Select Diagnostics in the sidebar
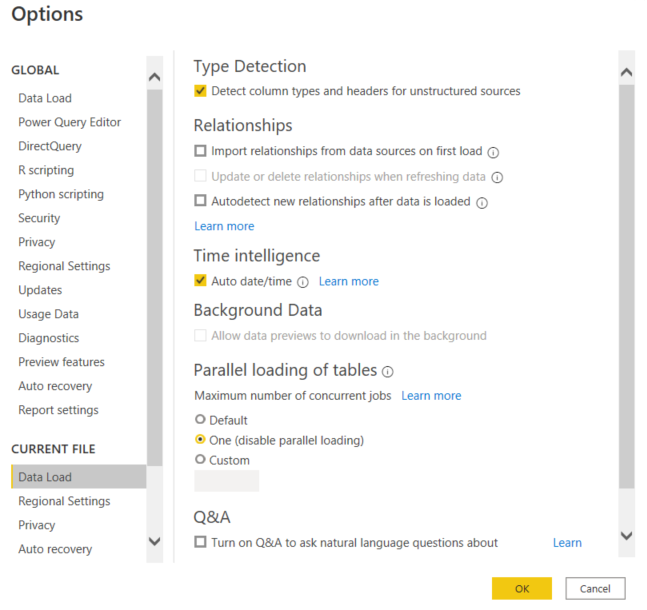 coord(49,338)
